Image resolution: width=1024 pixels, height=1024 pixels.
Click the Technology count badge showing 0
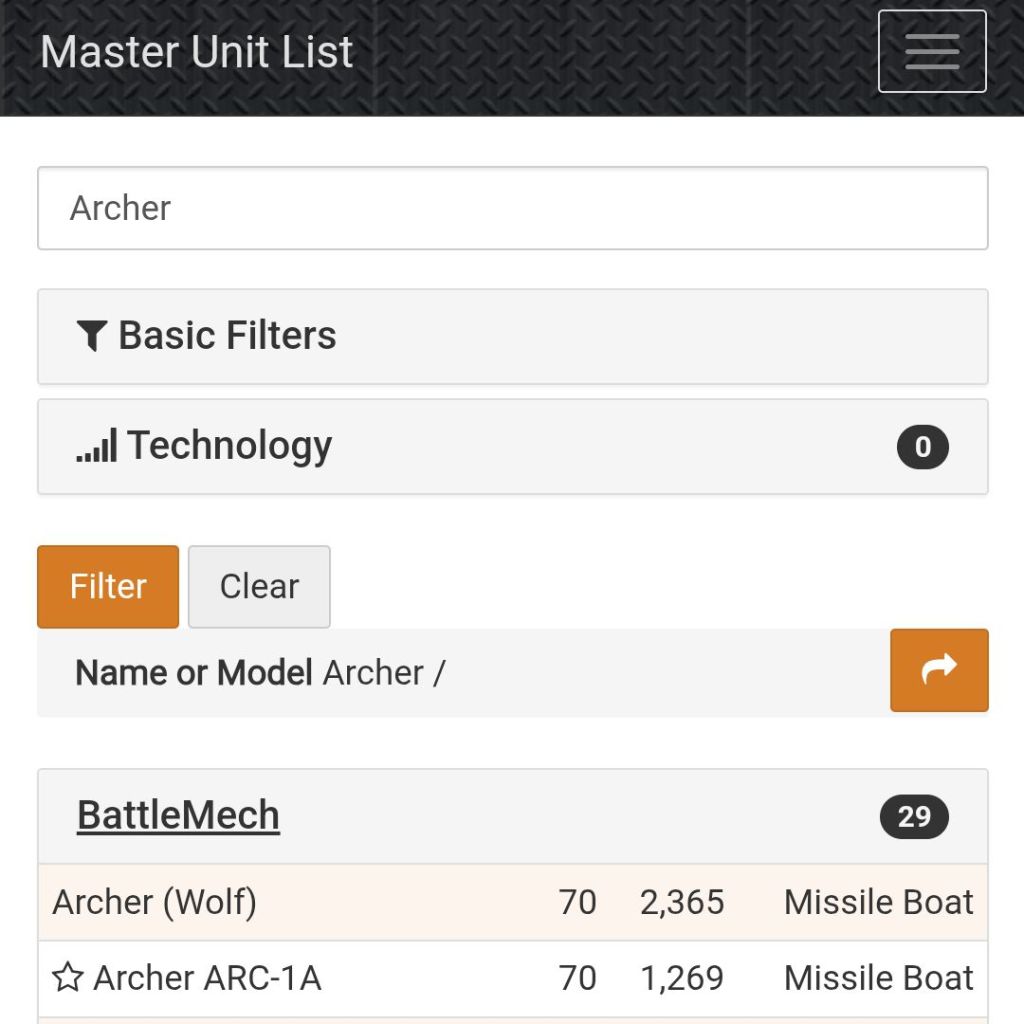922,447
